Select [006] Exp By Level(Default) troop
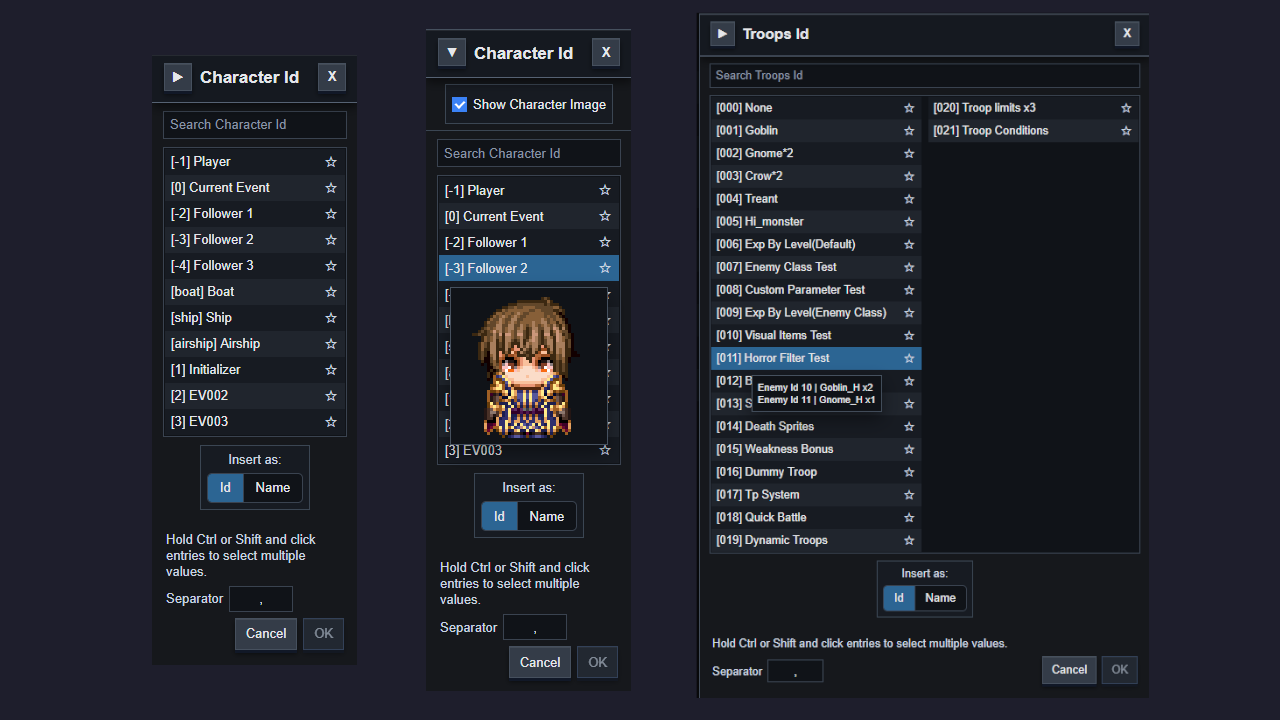The image size is (1280, 720). coord(816,245)
